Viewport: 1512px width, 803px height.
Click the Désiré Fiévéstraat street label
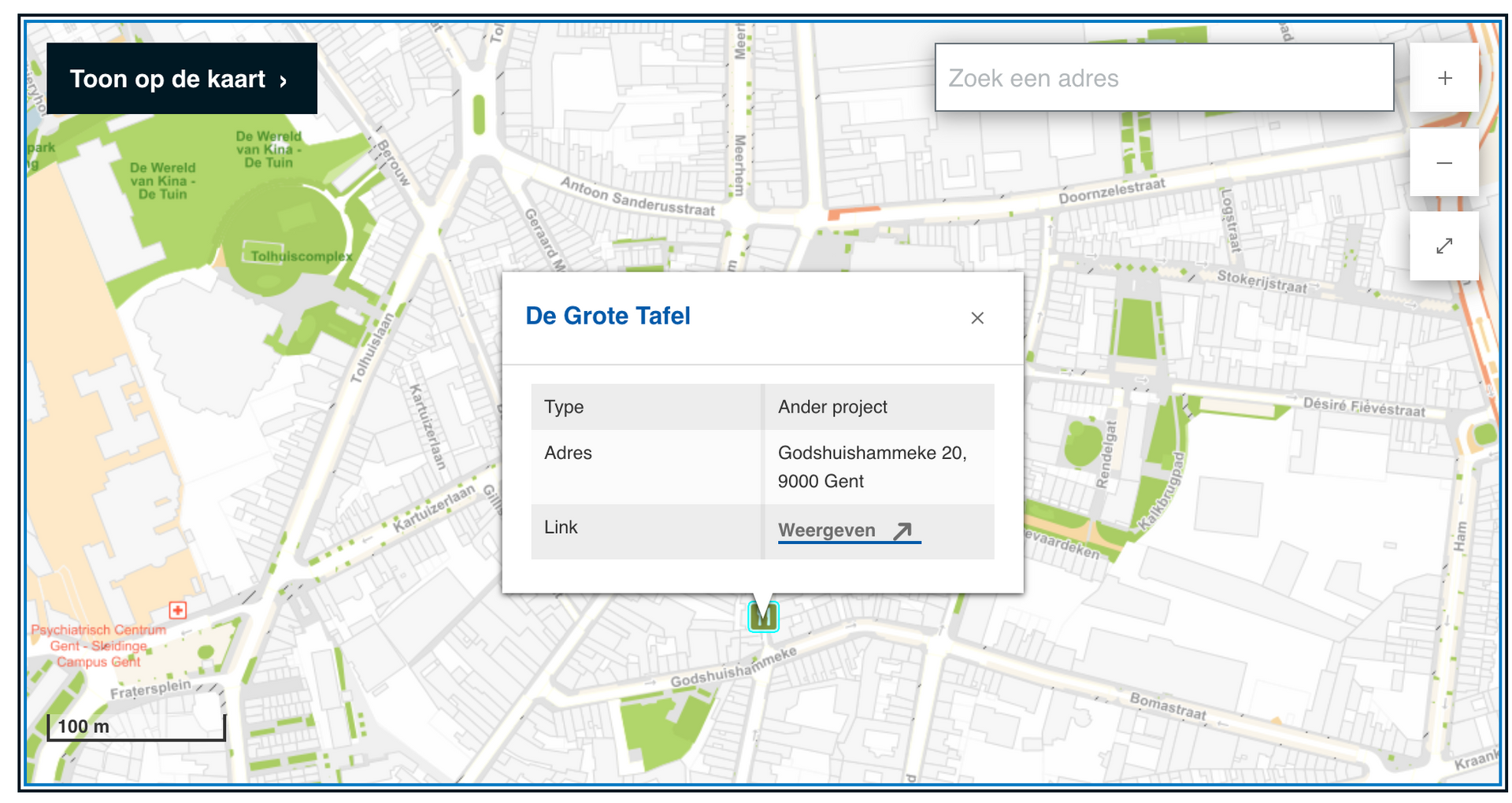(x=1364, y=407)
